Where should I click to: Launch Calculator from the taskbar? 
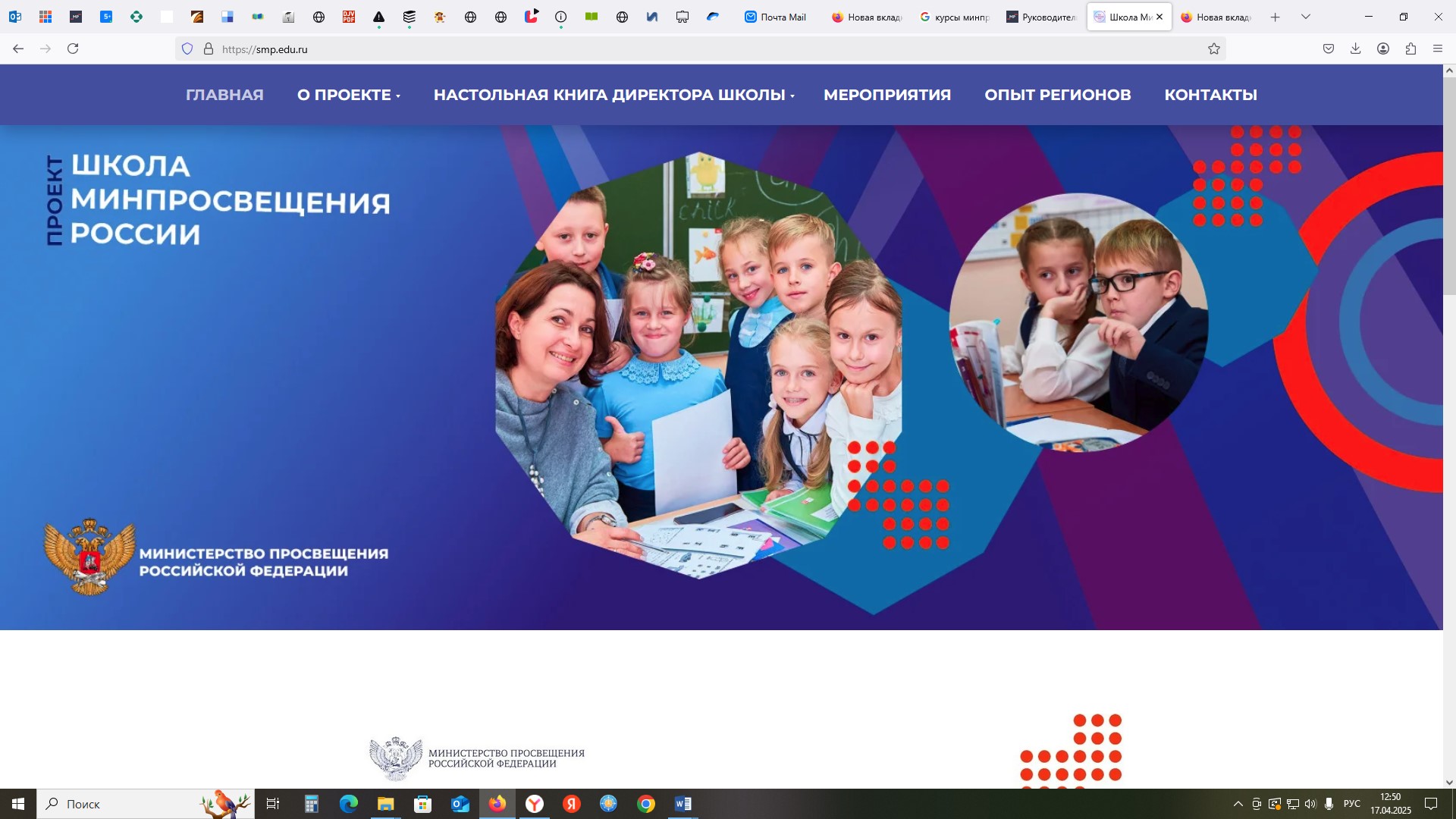point(312,804)
